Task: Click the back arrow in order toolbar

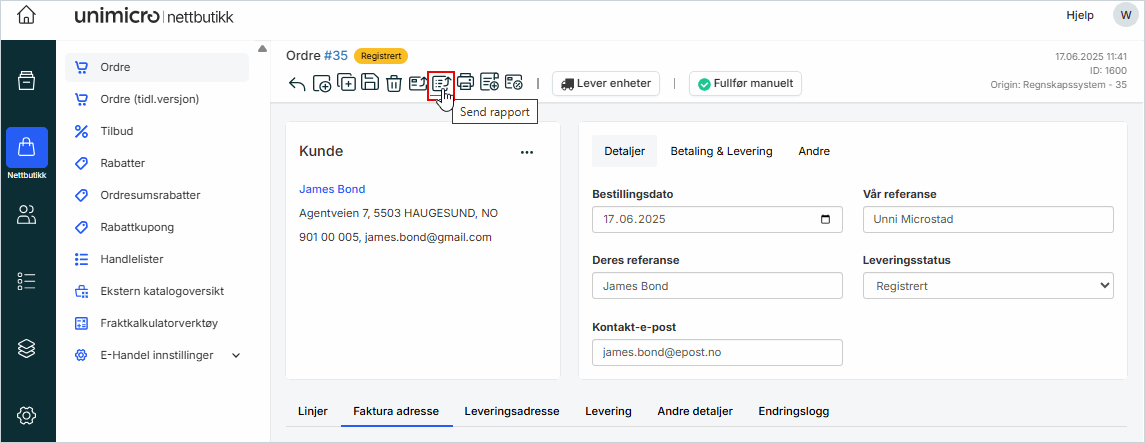Action: click(x=297, y=84)
